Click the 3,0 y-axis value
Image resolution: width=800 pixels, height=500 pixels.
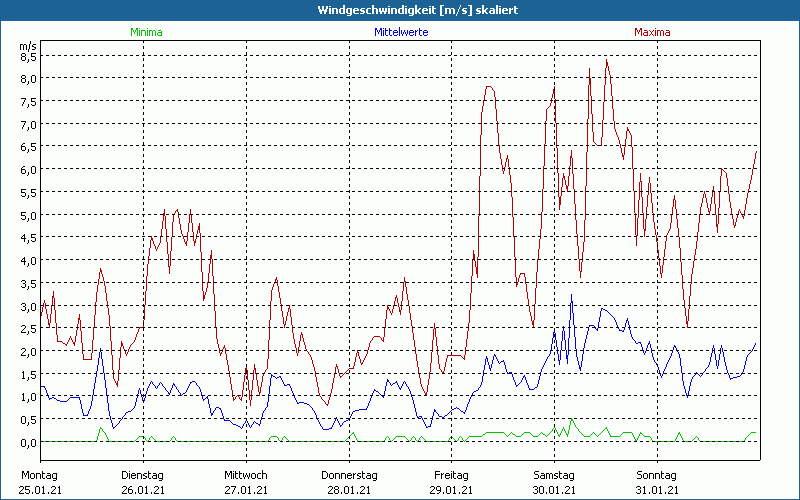point(29,306)
